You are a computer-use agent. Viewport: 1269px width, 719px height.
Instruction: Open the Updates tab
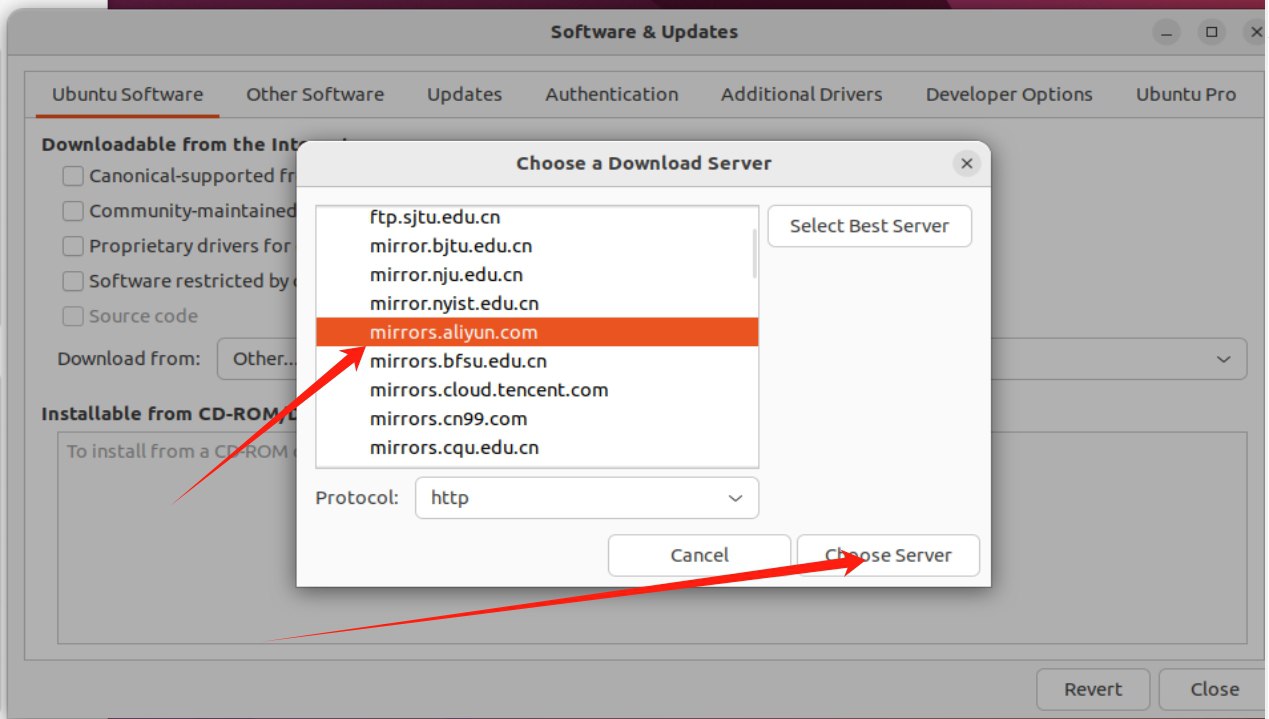tap(464, 95)
